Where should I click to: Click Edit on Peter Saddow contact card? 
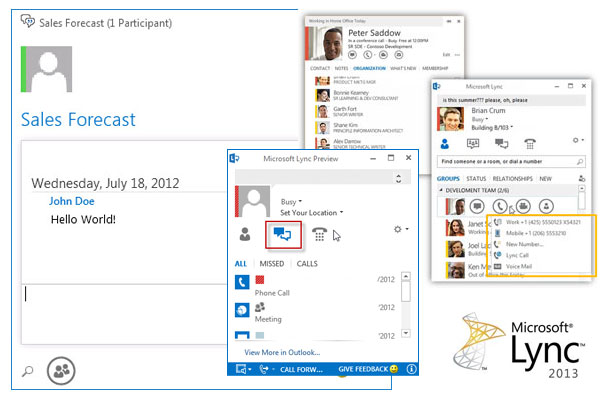(x=446, y=55)
